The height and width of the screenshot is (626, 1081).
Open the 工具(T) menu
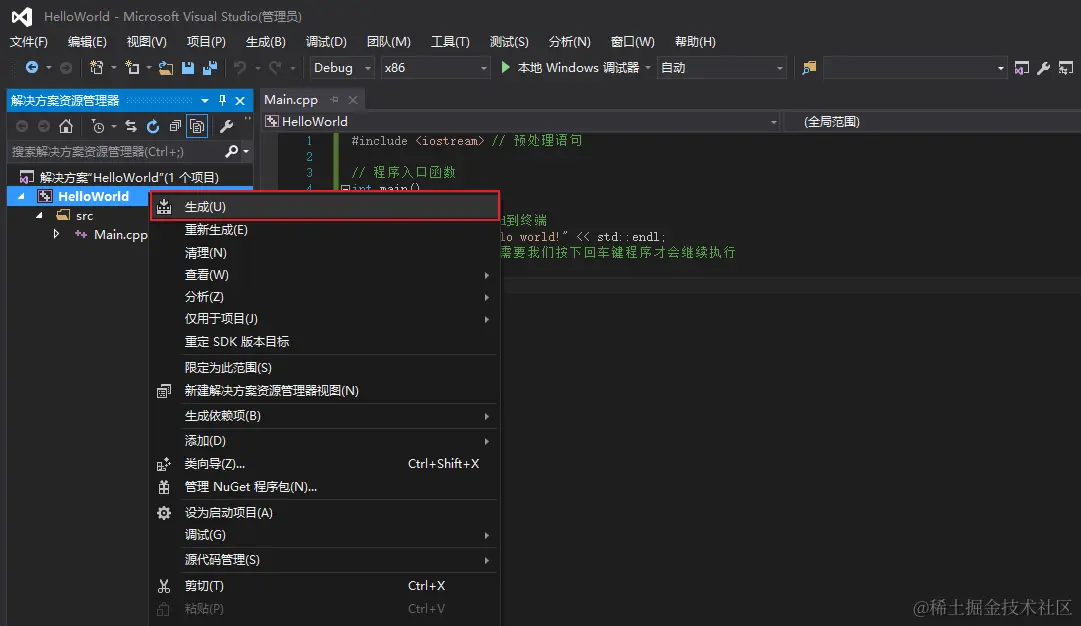[x=450, y=42]
